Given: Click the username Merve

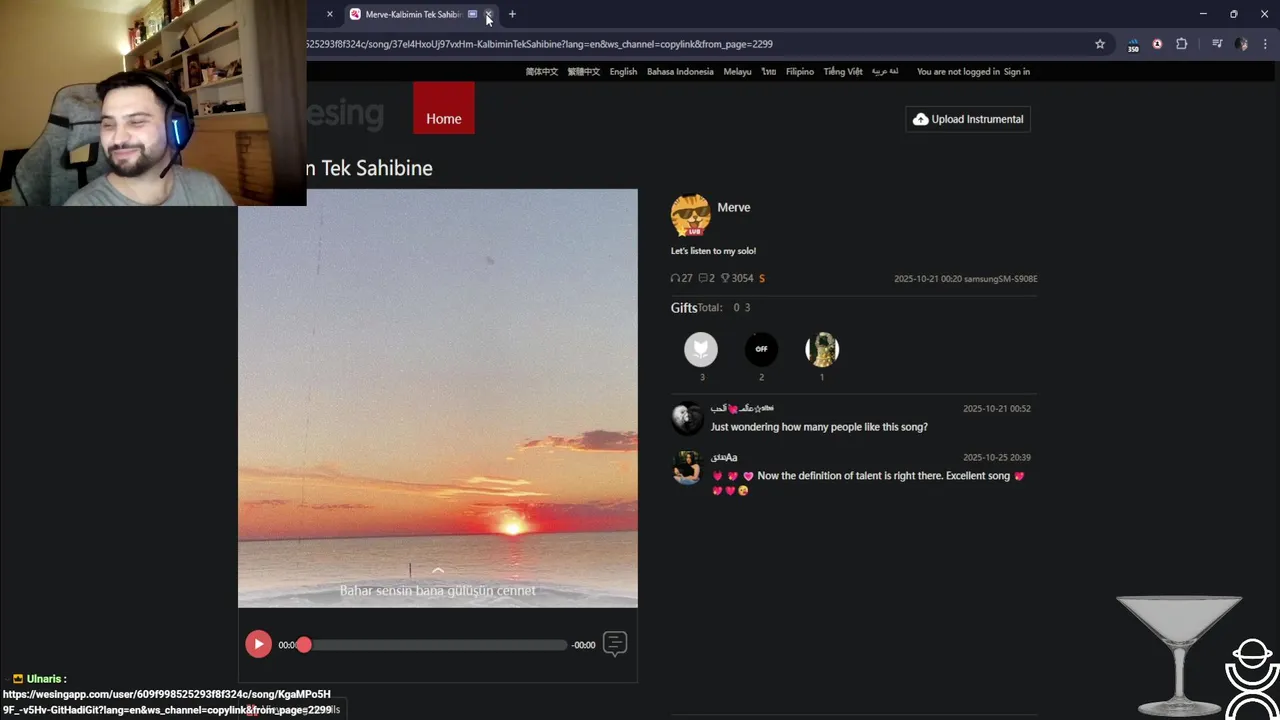Looking at the screenshot, I should coord(734,208).
